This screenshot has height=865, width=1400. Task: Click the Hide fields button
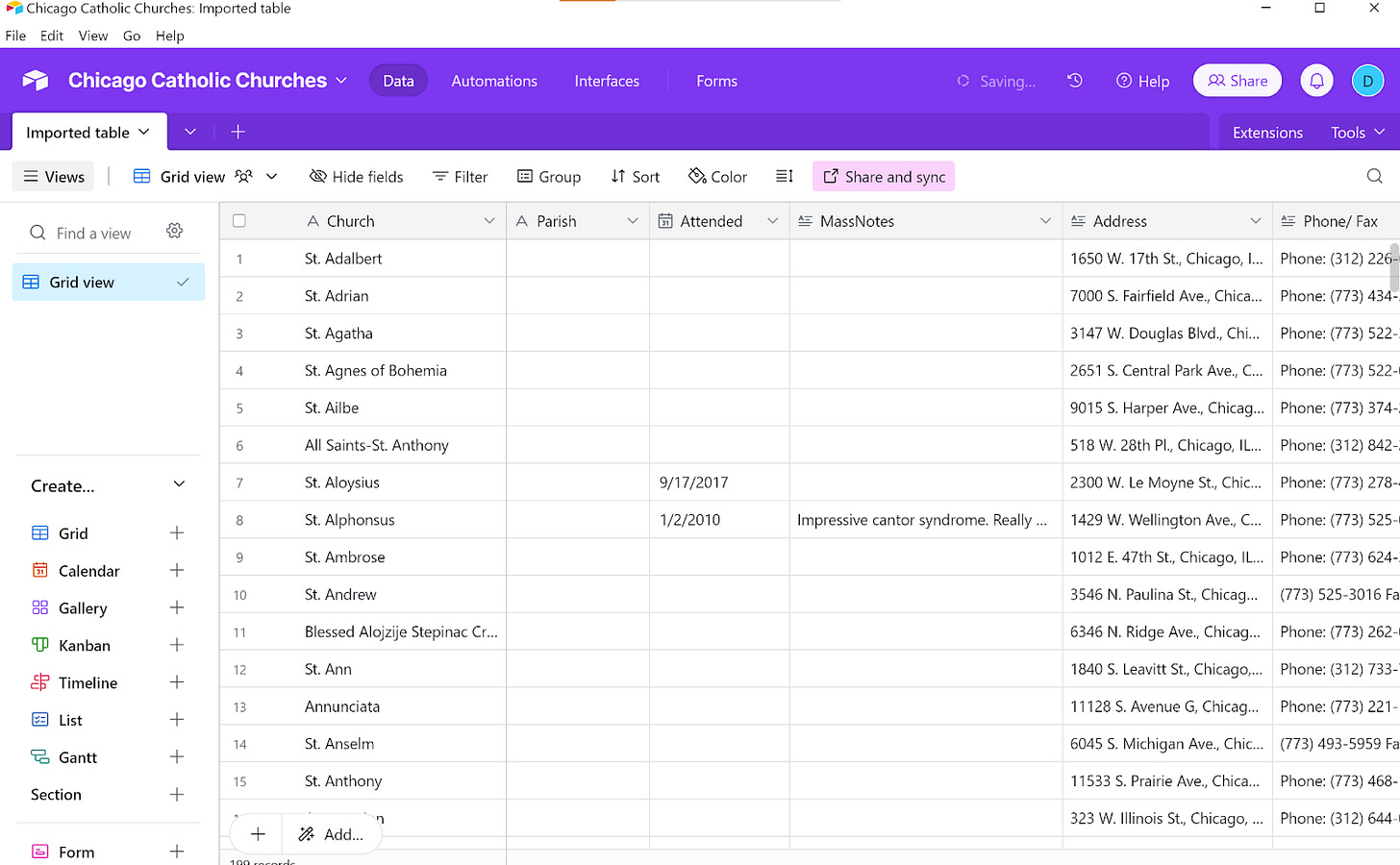click(357, 177)
